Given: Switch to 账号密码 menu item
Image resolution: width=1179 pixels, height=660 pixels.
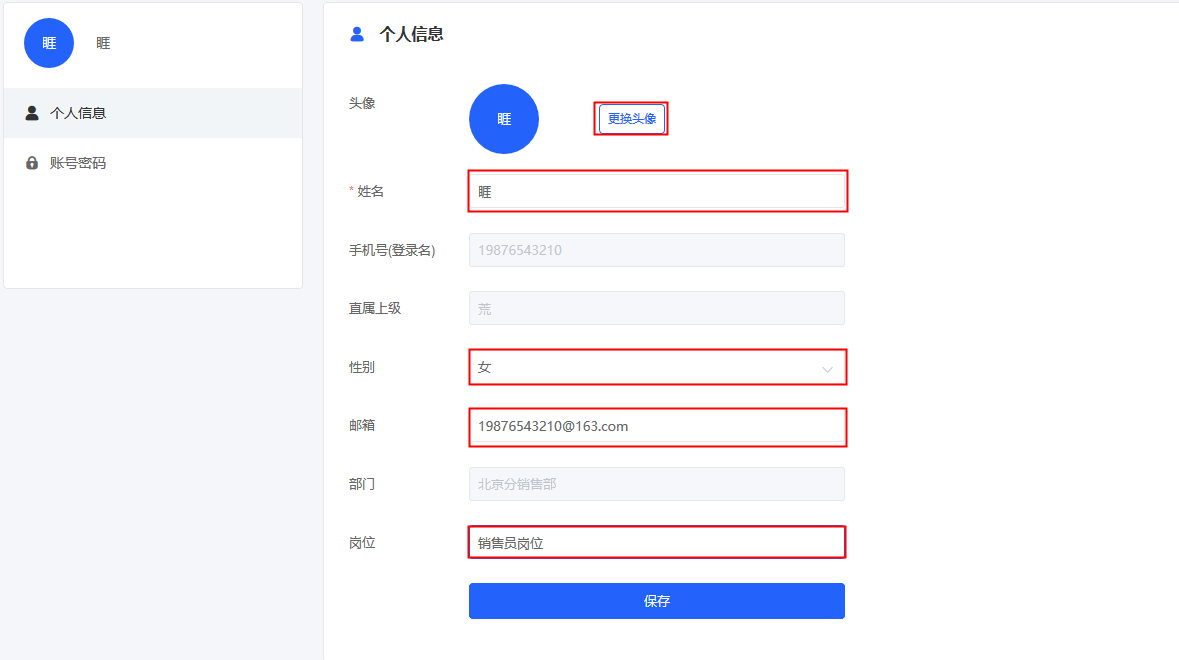Looking at the screenshot, I should tap(153, 163).
